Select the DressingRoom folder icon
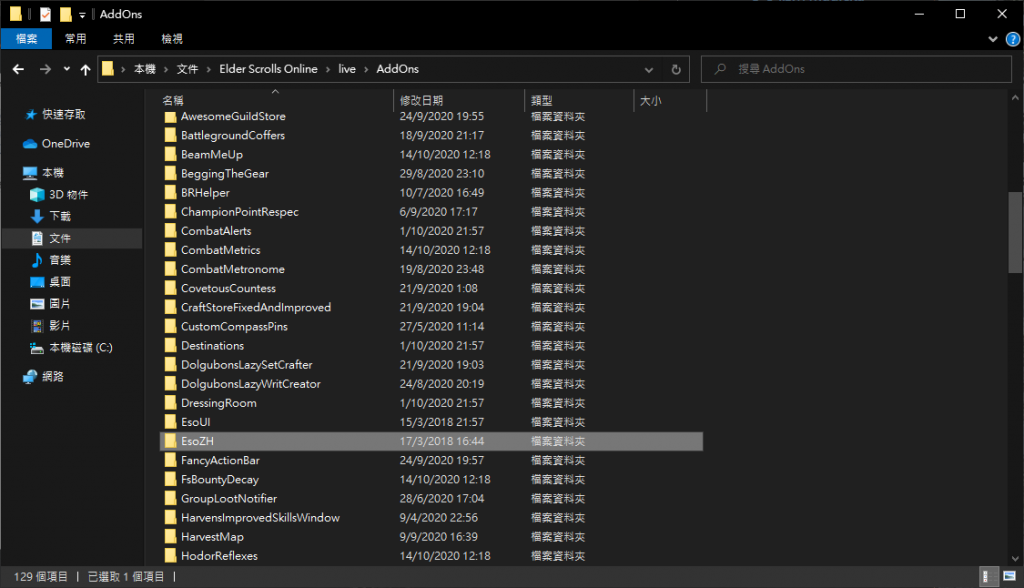 (x=170, y=403)
